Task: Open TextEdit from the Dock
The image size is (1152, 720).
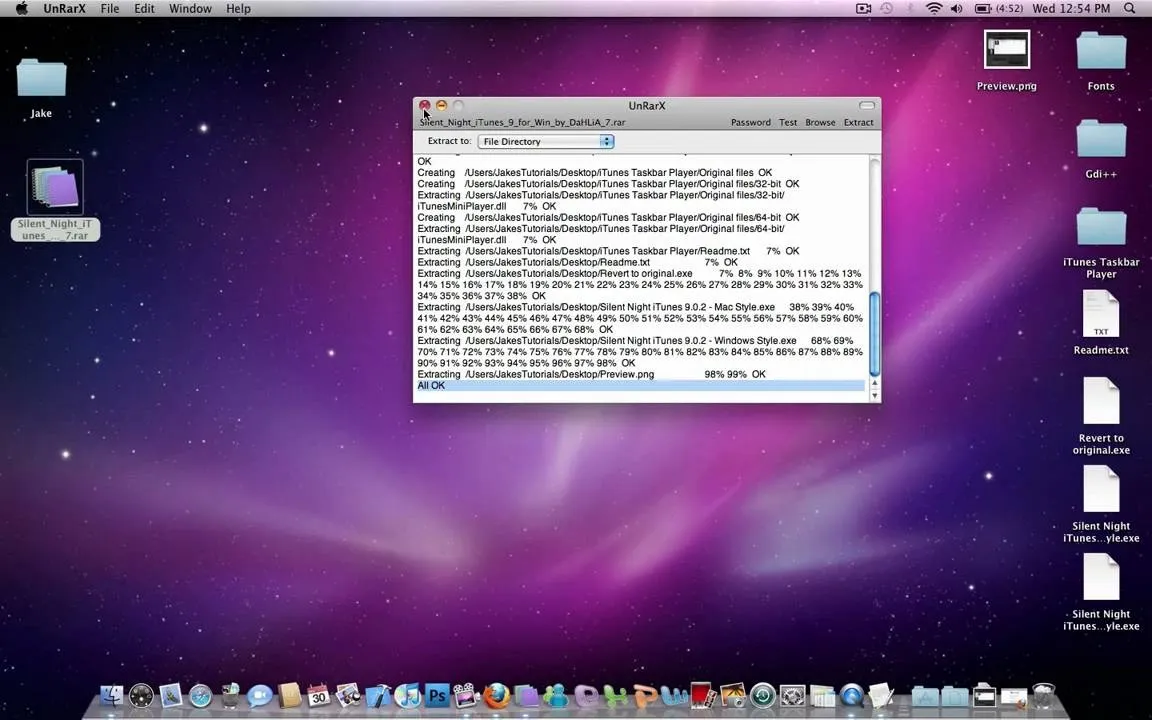Action: tap(881, 695)
